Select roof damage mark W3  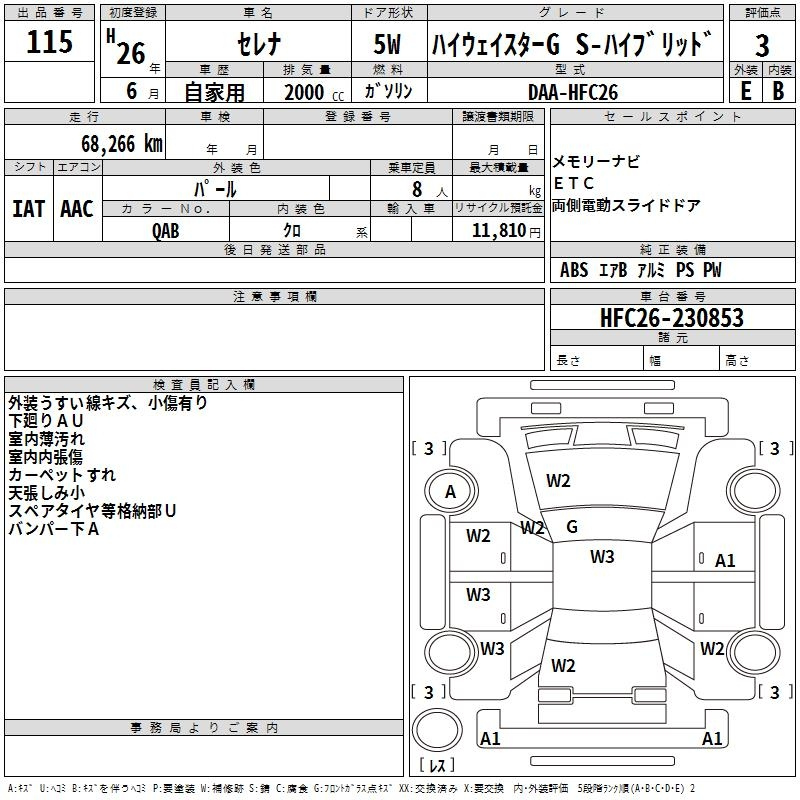[x=602, y=556]
